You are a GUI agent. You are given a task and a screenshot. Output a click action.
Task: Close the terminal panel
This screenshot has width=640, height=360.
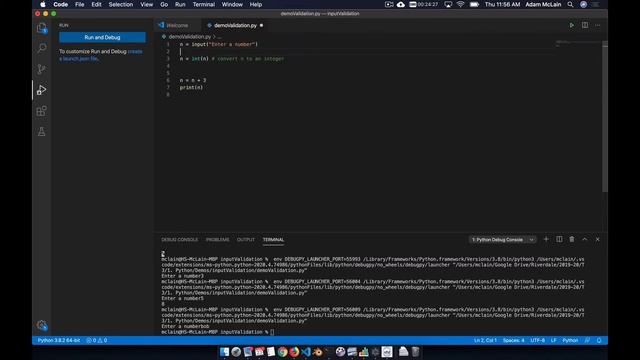pos(598,239)
